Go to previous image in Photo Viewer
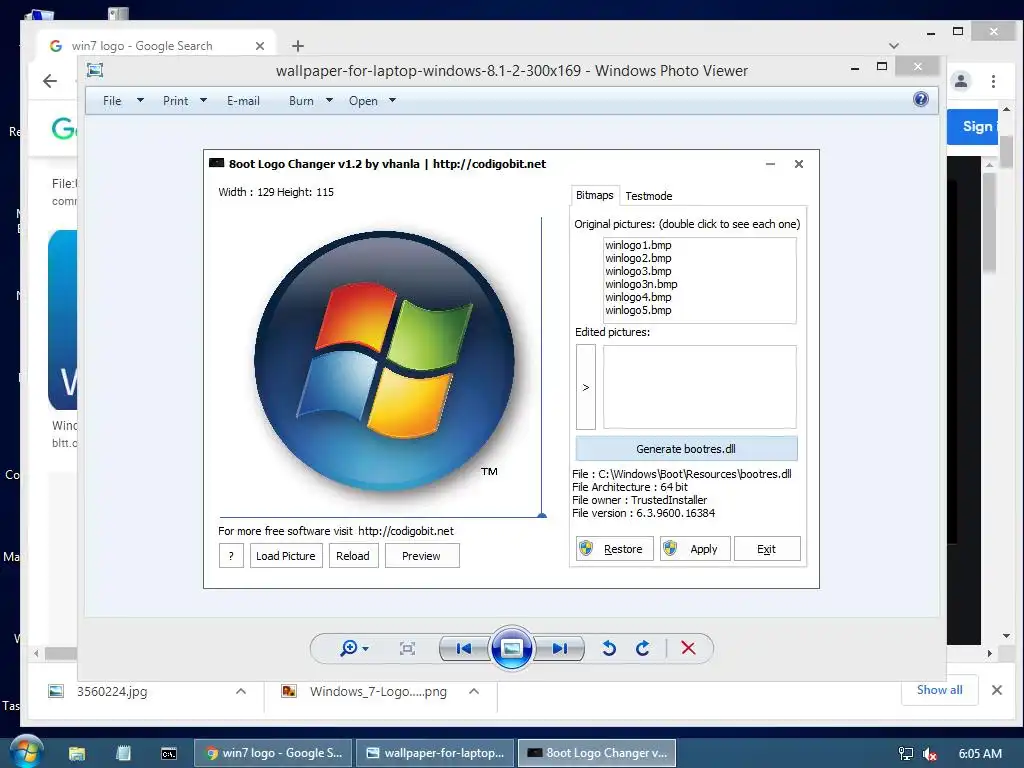 464,648
